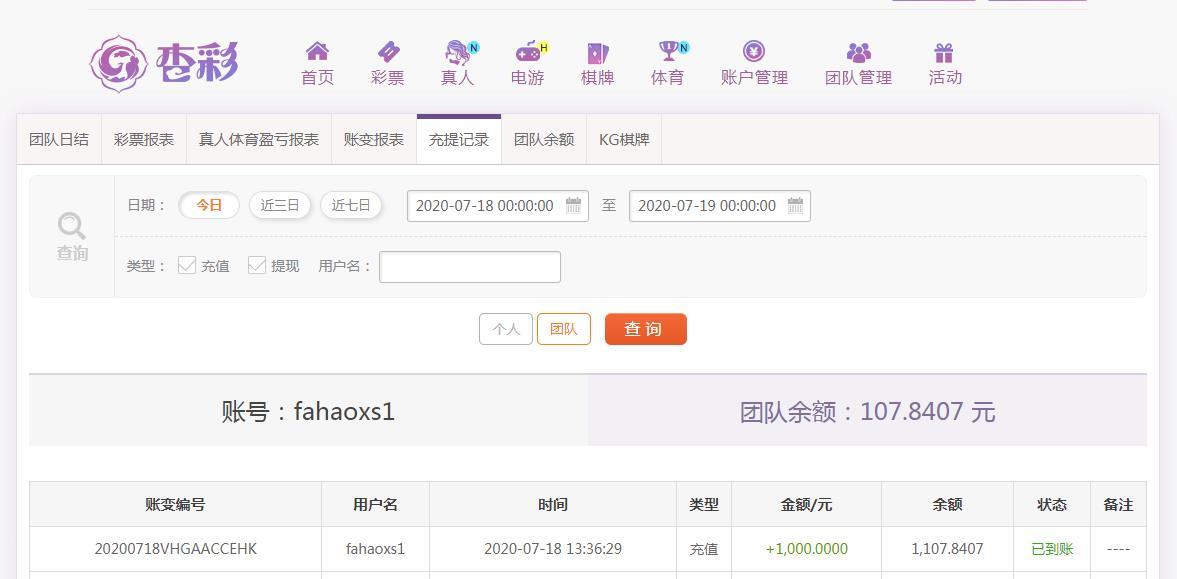Screen dimensions: 1177x579
Task: Select the 个人 filter button
Action: coord(506,329)
